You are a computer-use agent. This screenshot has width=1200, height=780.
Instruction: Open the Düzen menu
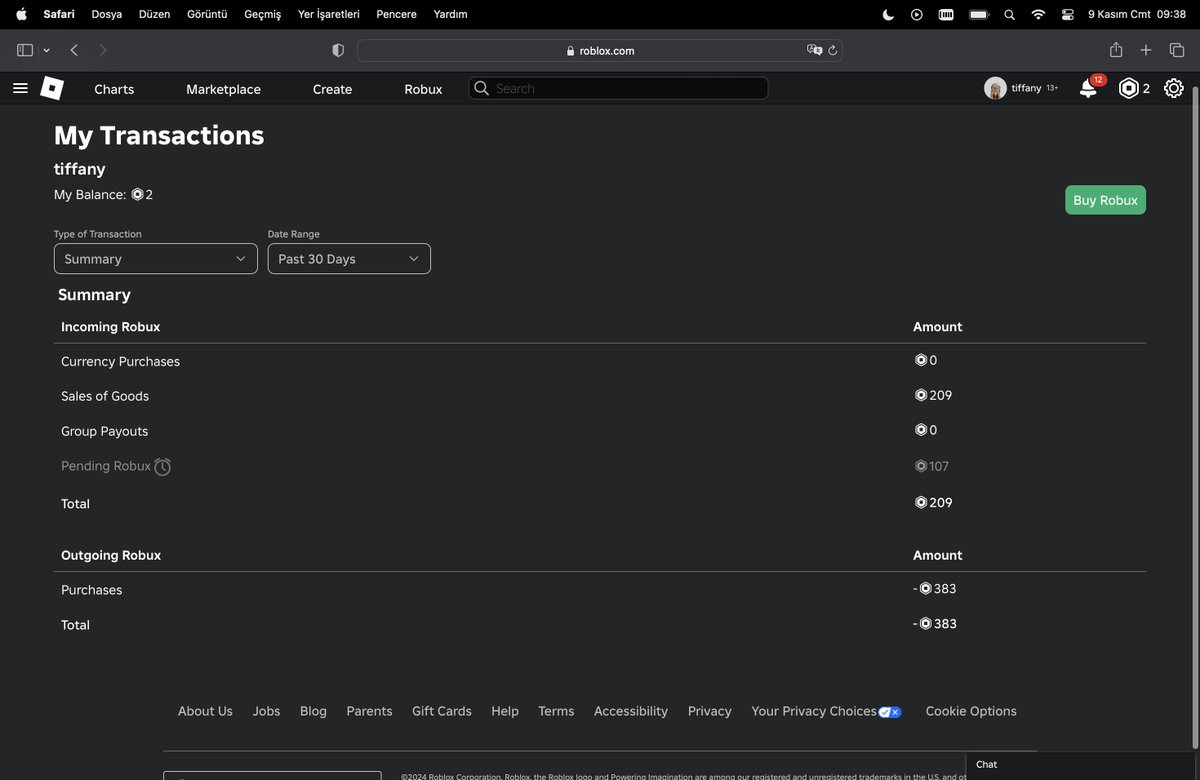tap(154, 14)
